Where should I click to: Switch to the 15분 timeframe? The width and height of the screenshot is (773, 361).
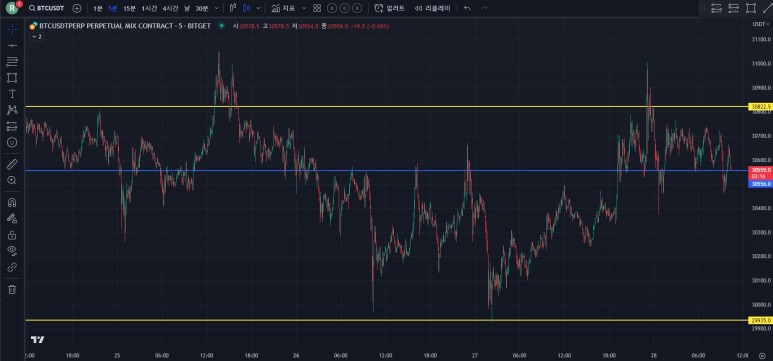point(130,8)
